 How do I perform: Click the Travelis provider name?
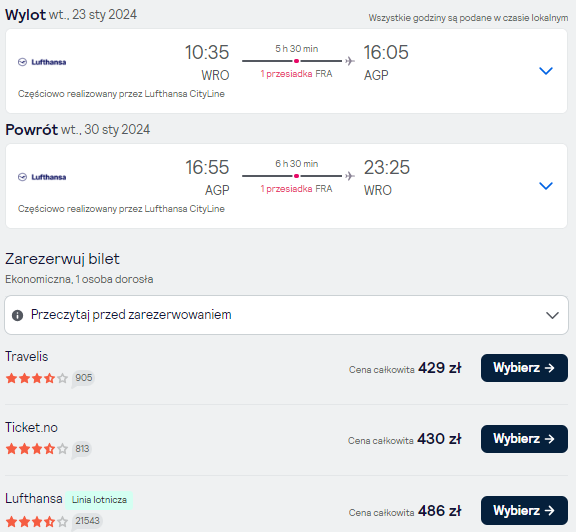click(27, 356)
